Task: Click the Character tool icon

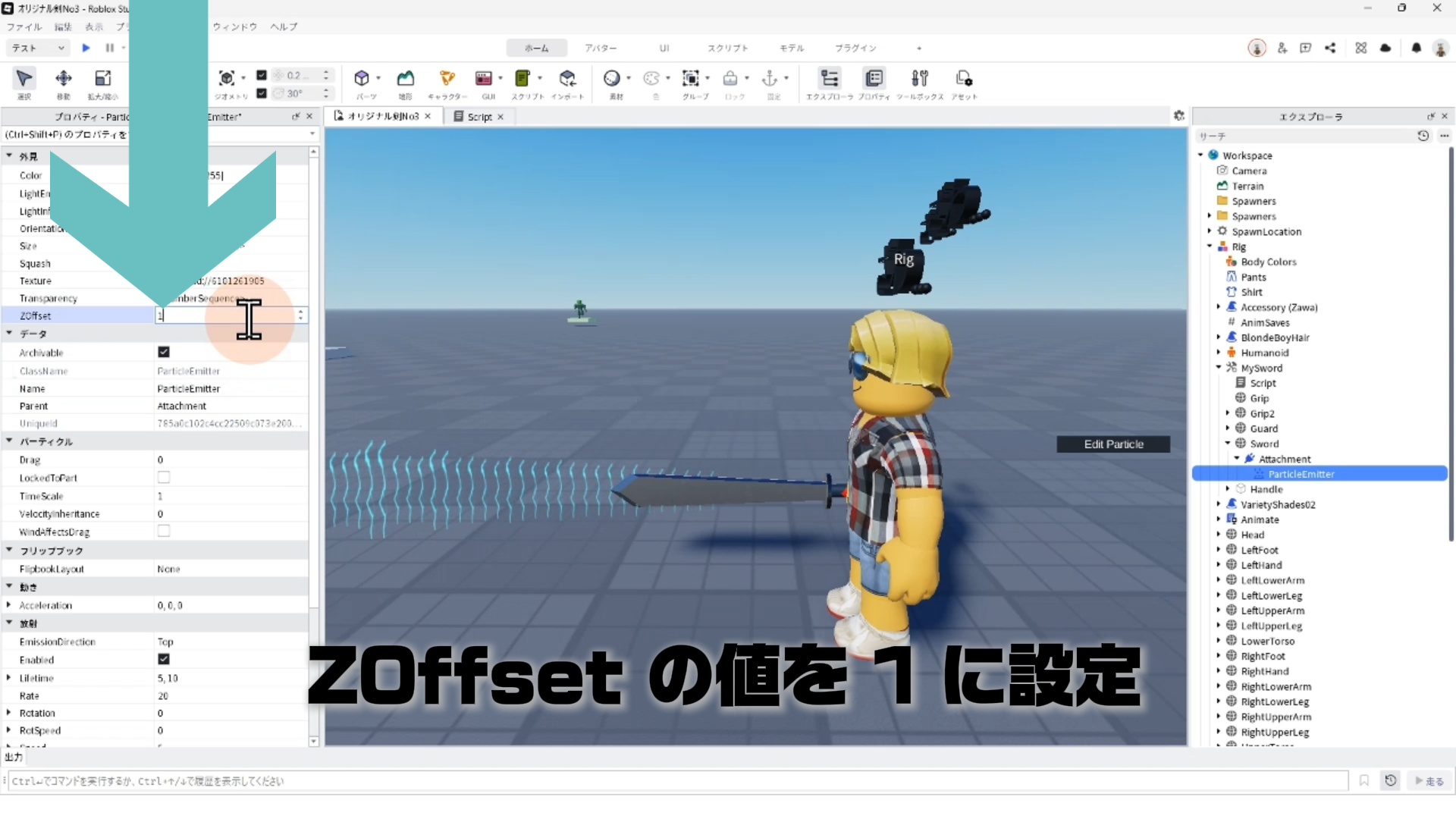Action: (x=447, y=78)
